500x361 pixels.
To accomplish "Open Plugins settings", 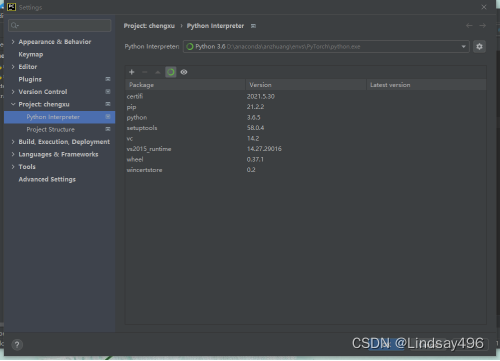I will point(30,79).
